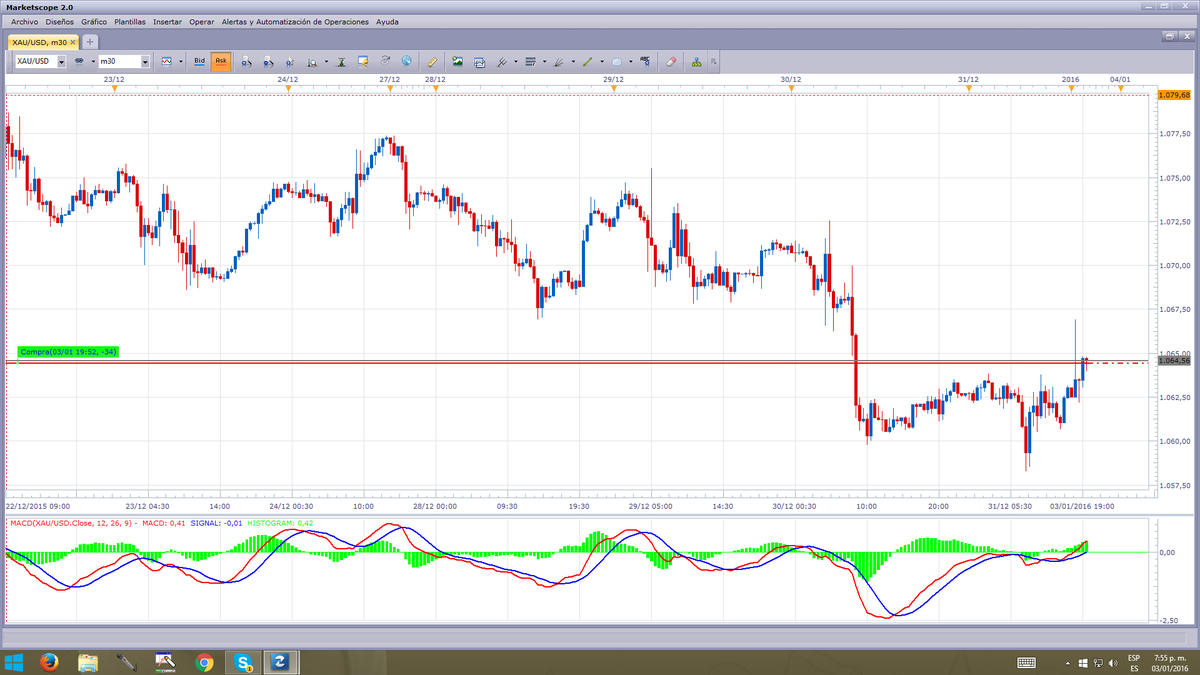This screenshot has width=1200, height=675.
Task: Click the 30/12 orange date marker
Action: point(791,90)
